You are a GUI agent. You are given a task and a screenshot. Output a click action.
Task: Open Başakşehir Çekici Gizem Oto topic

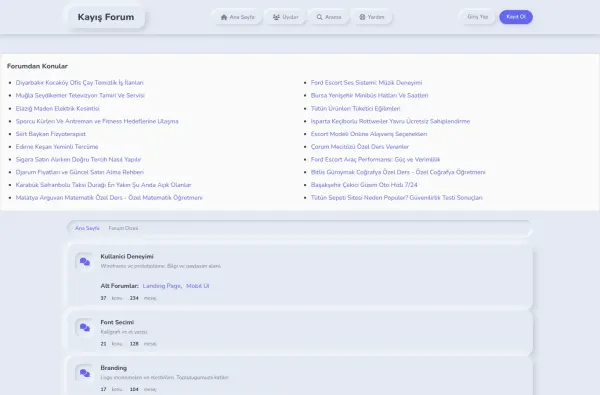[364, 185]
